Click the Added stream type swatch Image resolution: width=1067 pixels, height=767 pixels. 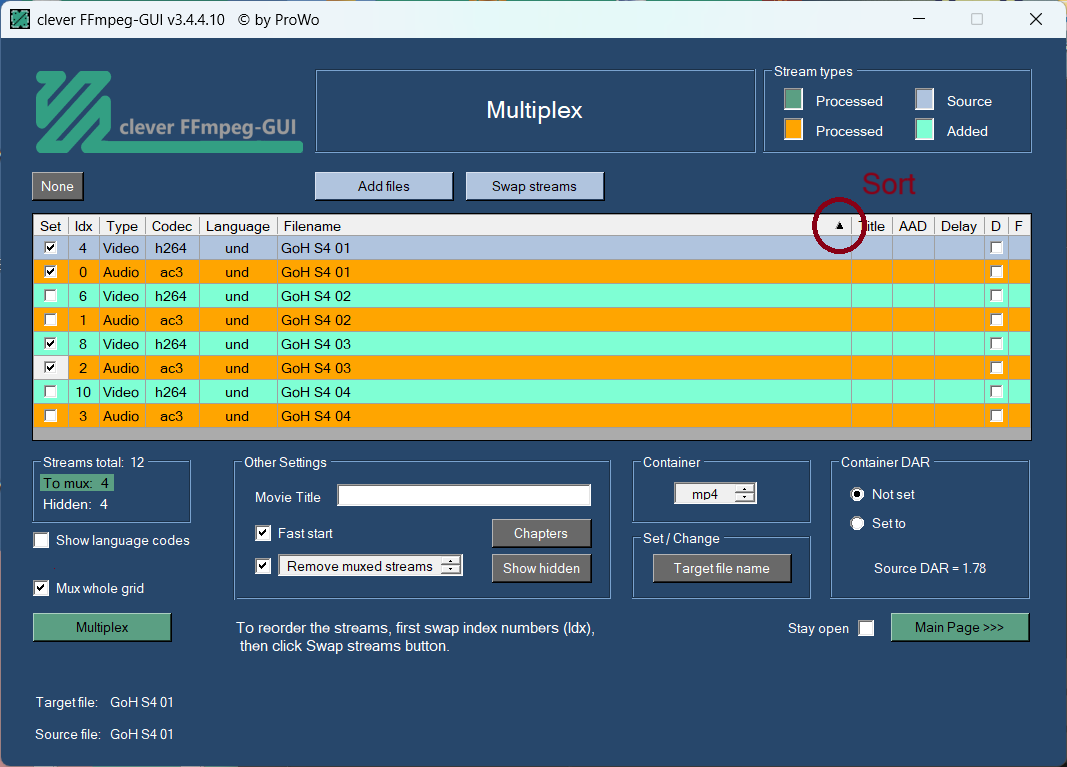(x=924, y=130)
